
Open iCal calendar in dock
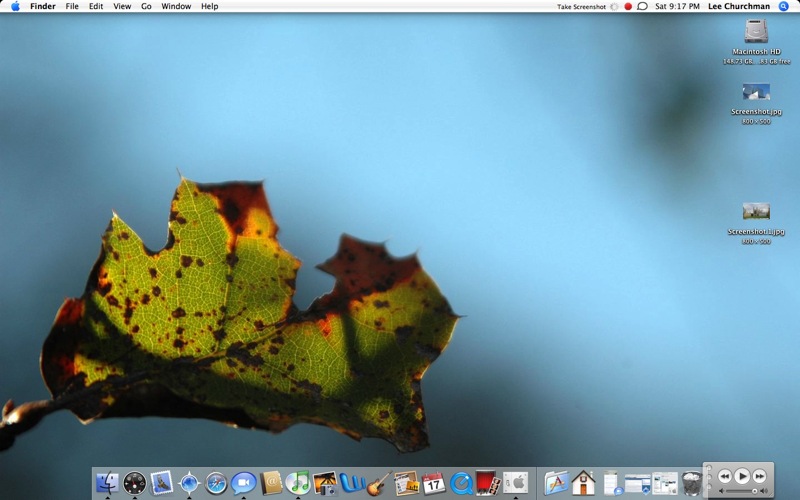(433, 484)
